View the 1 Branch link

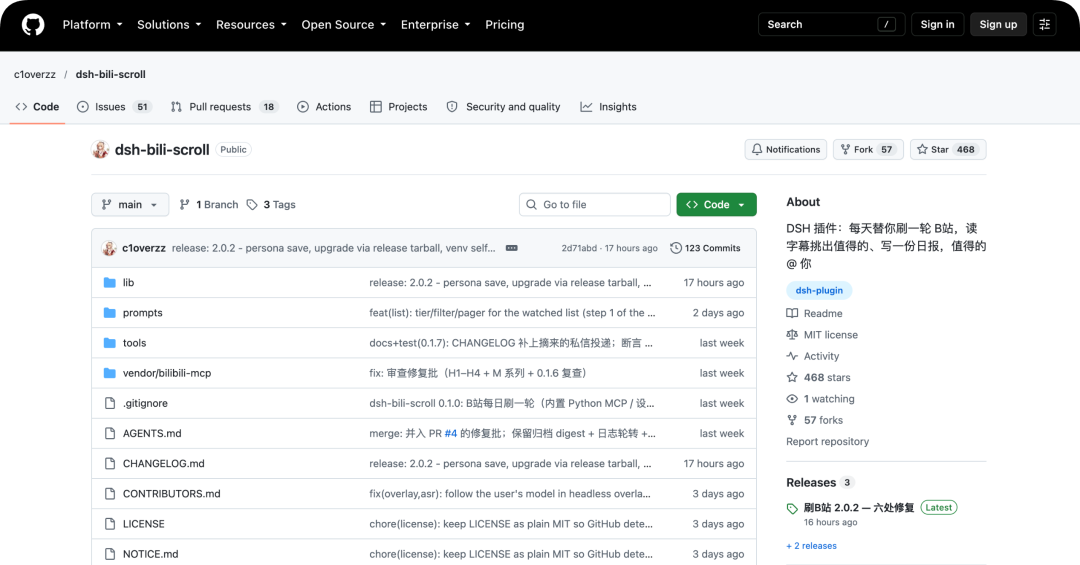[209, 205]
